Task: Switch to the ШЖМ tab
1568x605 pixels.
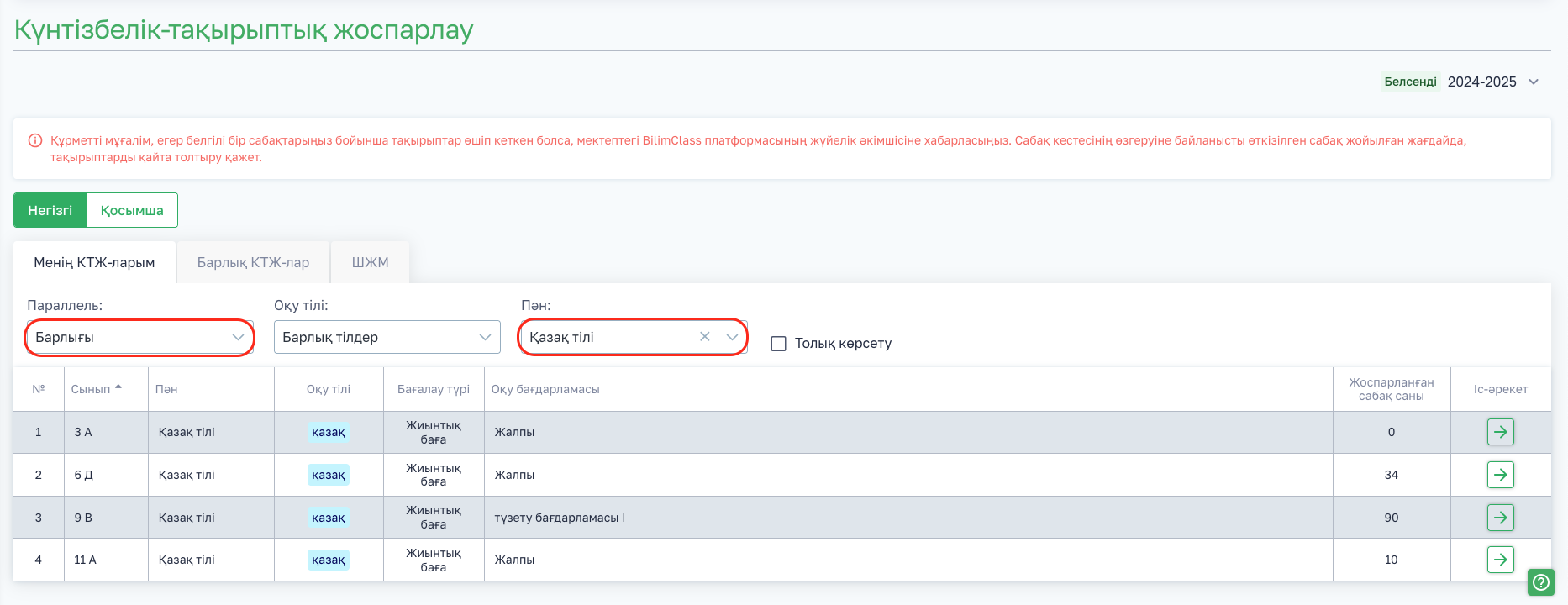Action: point(370,262)
